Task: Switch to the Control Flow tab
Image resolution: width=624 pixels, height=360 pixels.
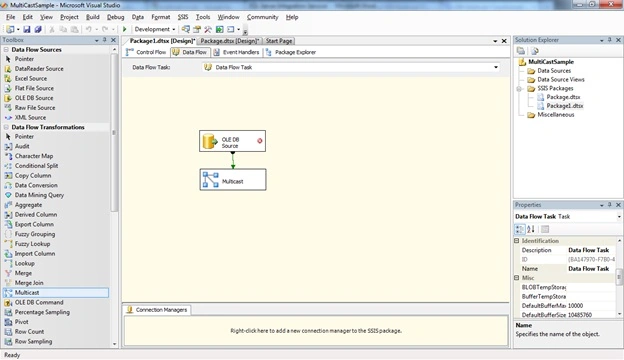Action: tap(146, 52)
